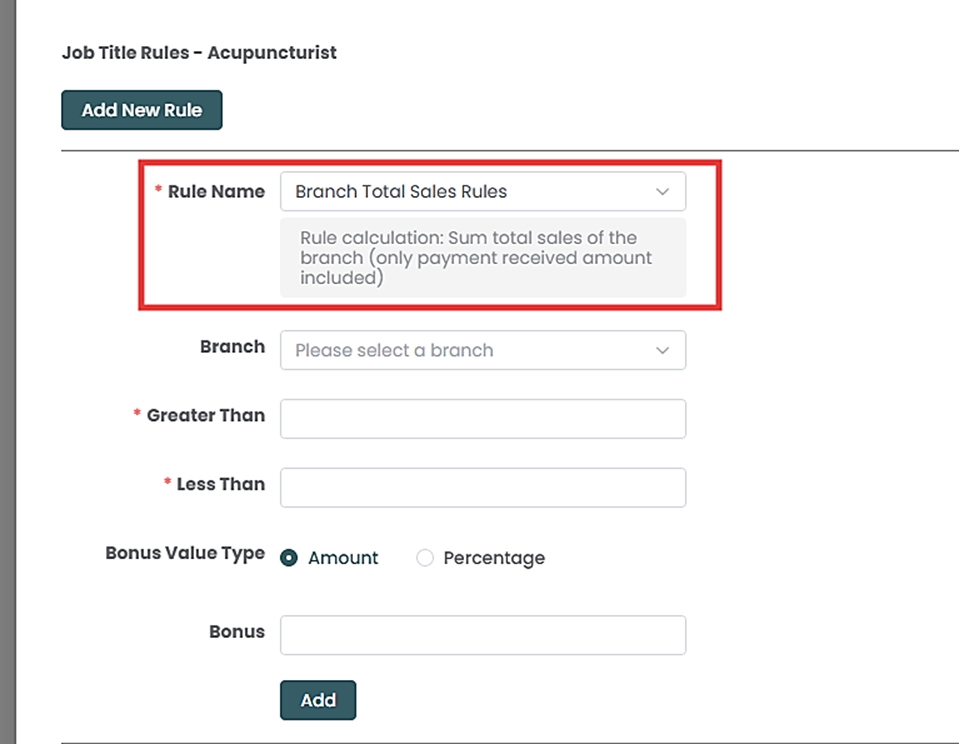Click the Job Title Rules - Acupuncturist heading

(x=199, y=53)
